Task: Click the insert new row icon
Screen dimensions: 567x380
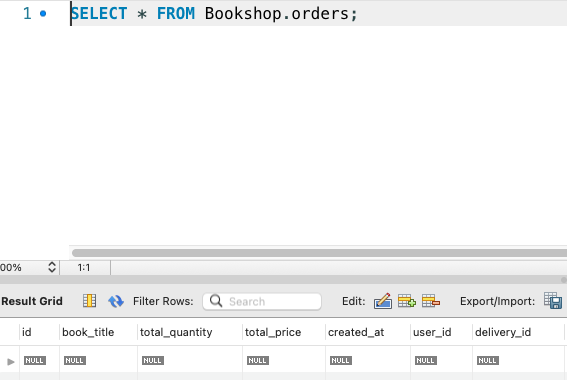Action: (x=407, y=301)
